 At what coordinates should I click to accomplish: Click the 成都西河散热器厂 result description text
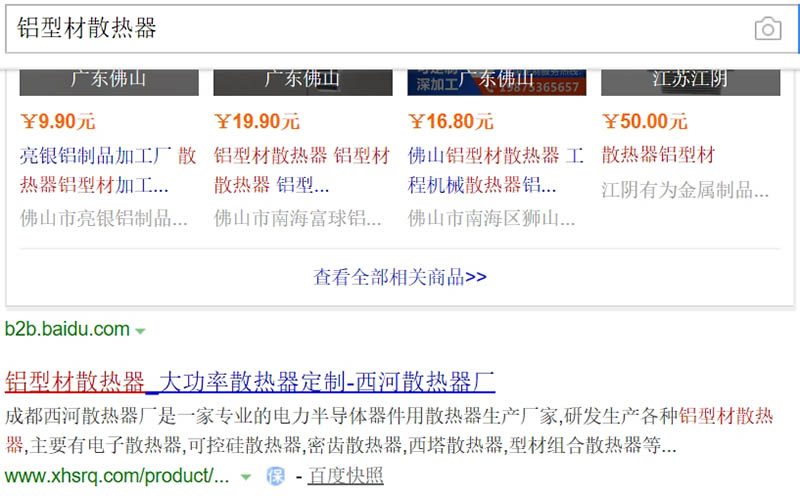tap(389, 431)
